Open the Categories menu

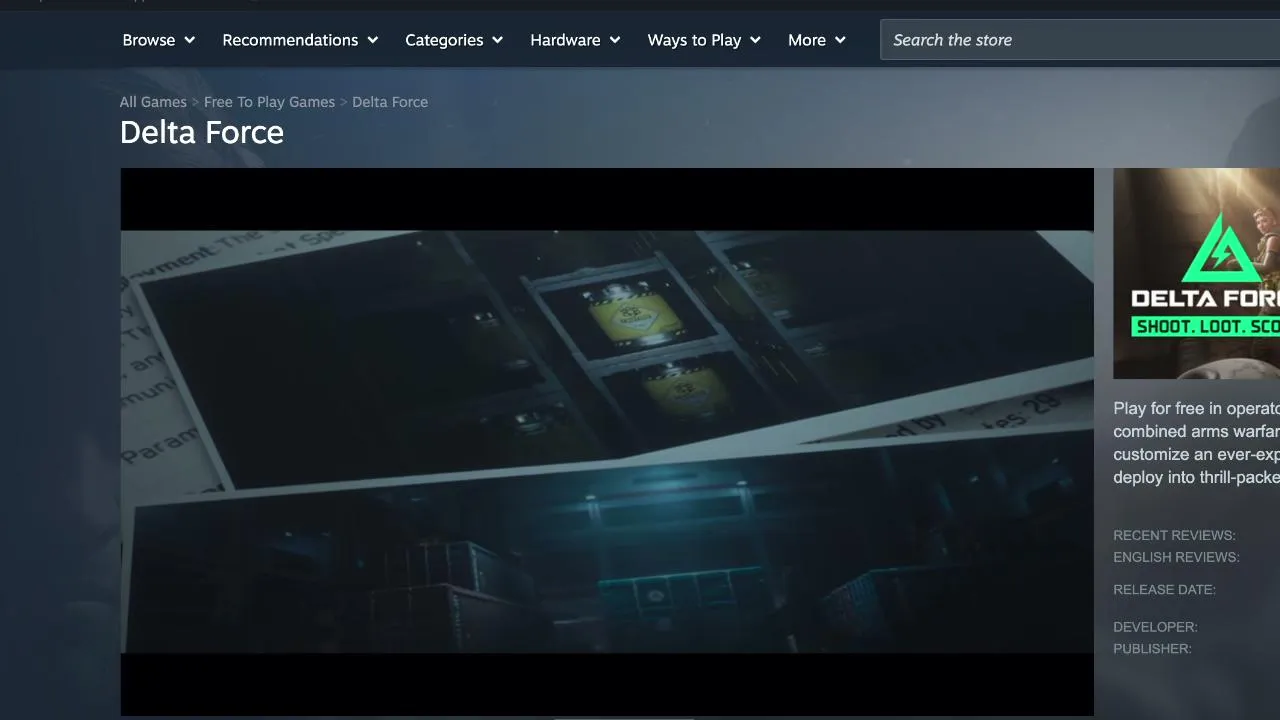coord(453,40)
